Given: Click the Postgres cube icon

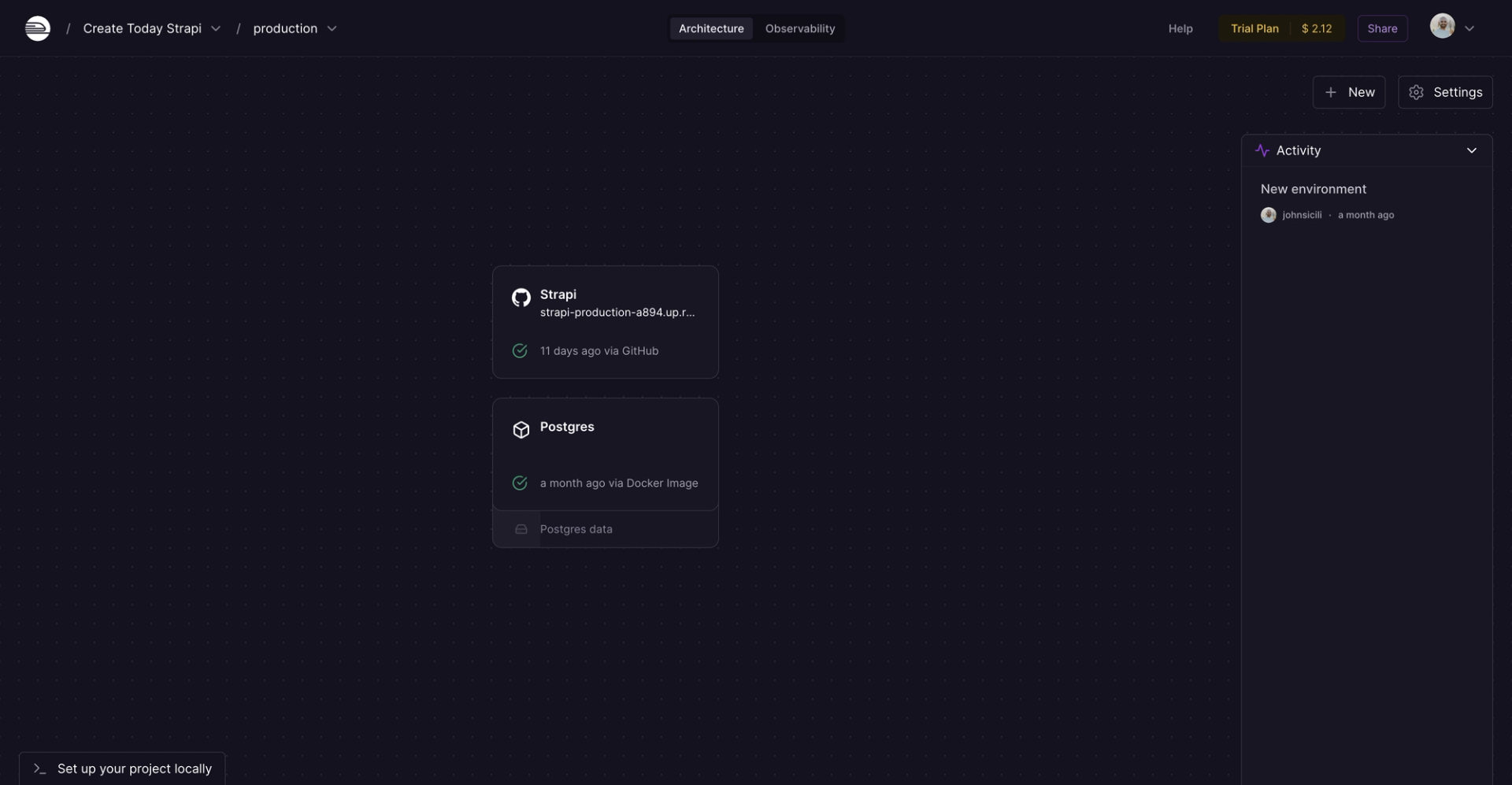Looking at the screenshot, I should (x=521, y=430).
